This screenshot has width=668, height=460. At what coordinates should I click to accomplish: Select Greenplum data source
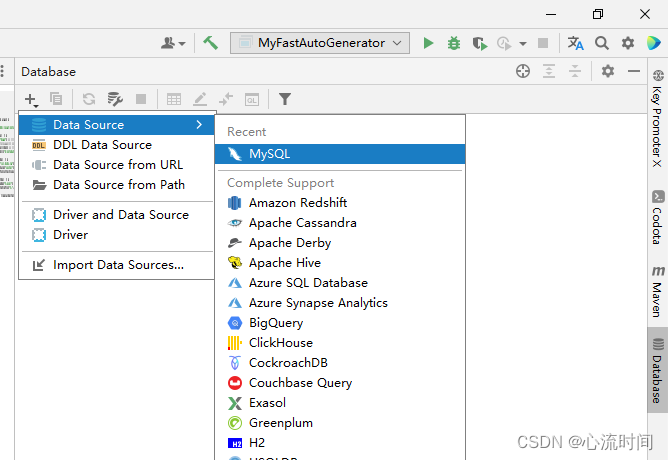tap(340, 423)
